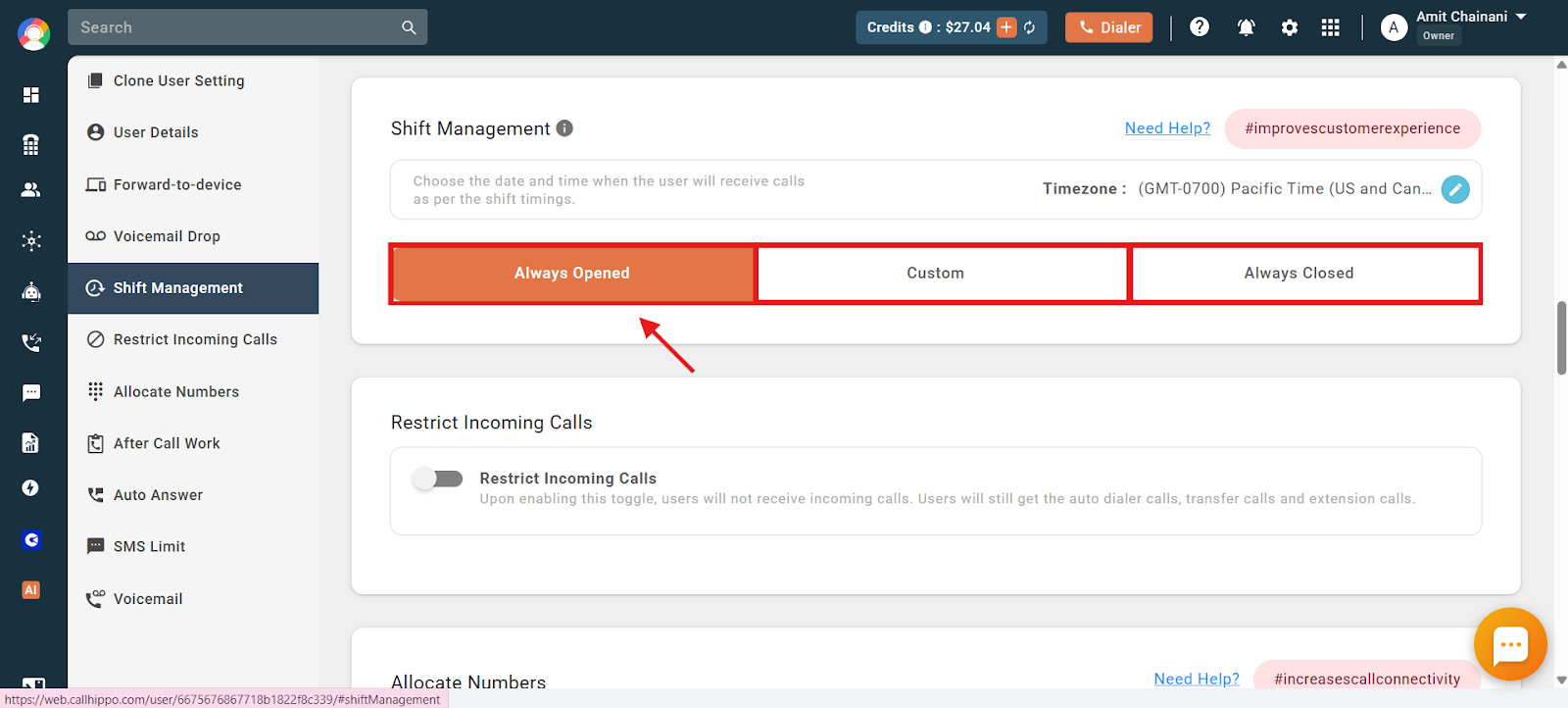
Task: Open the bot icon in left rail
Action: [31, 291]
